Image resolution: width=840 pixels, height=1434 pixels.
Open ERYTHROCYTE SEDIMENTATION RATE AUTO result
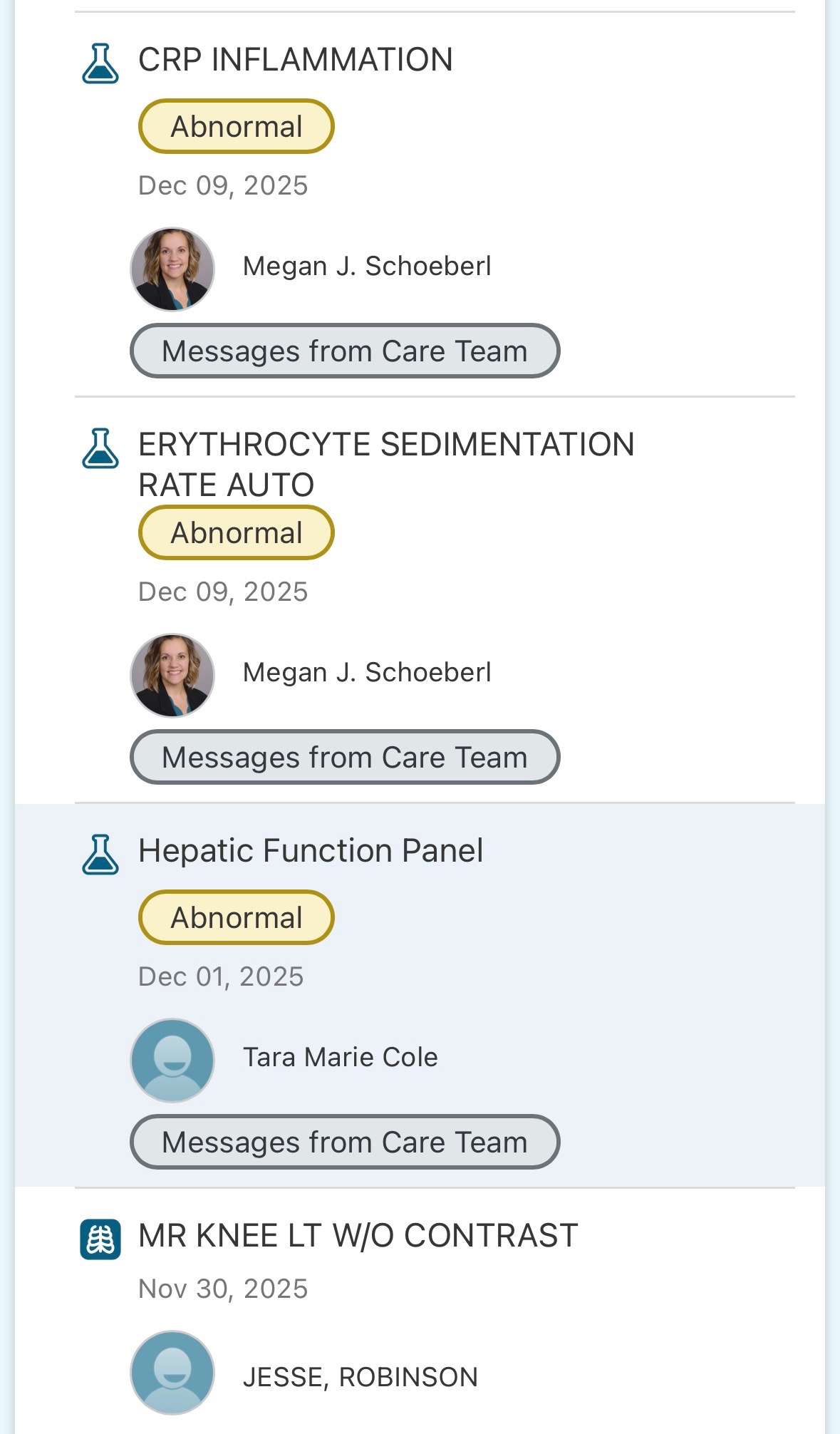coord(386,464)
